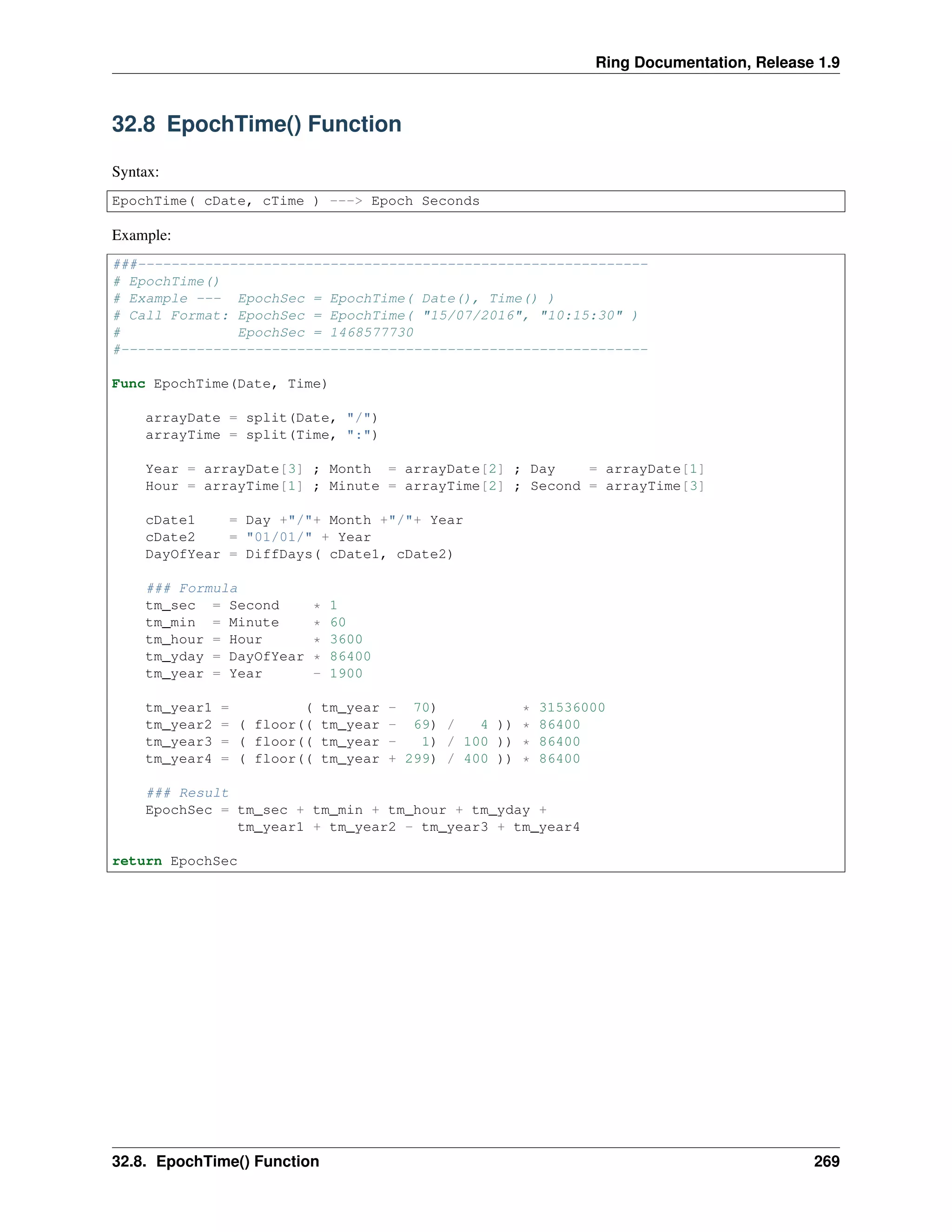Click the '### Formula' comment line
Viewport: 952px width, 1232px height.
click(x=192, y=589)
